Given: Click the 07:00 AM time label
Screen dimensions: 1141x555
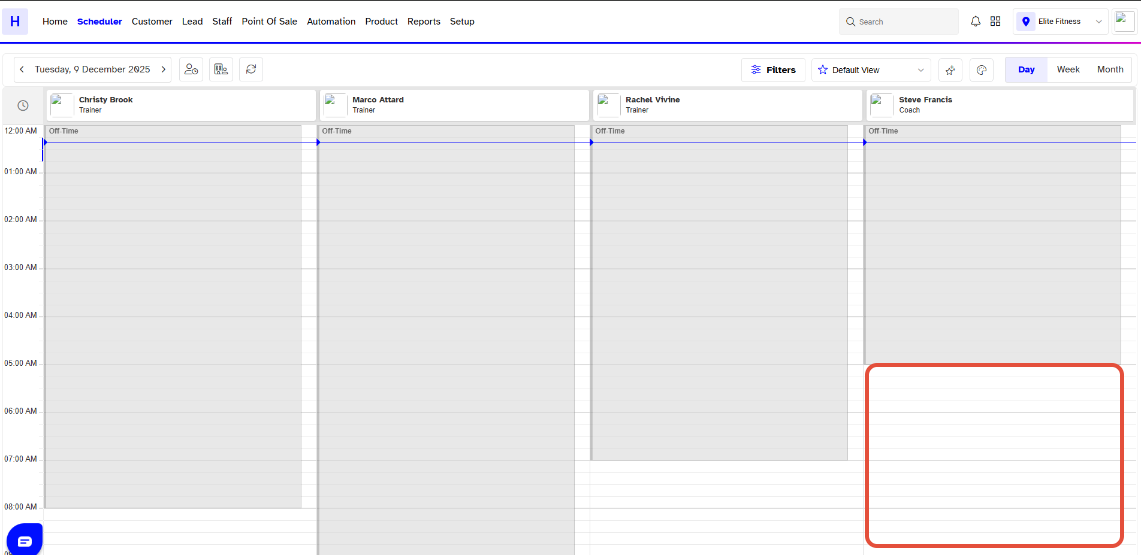Looking at the screenshot, I should (x=20, y=459).
